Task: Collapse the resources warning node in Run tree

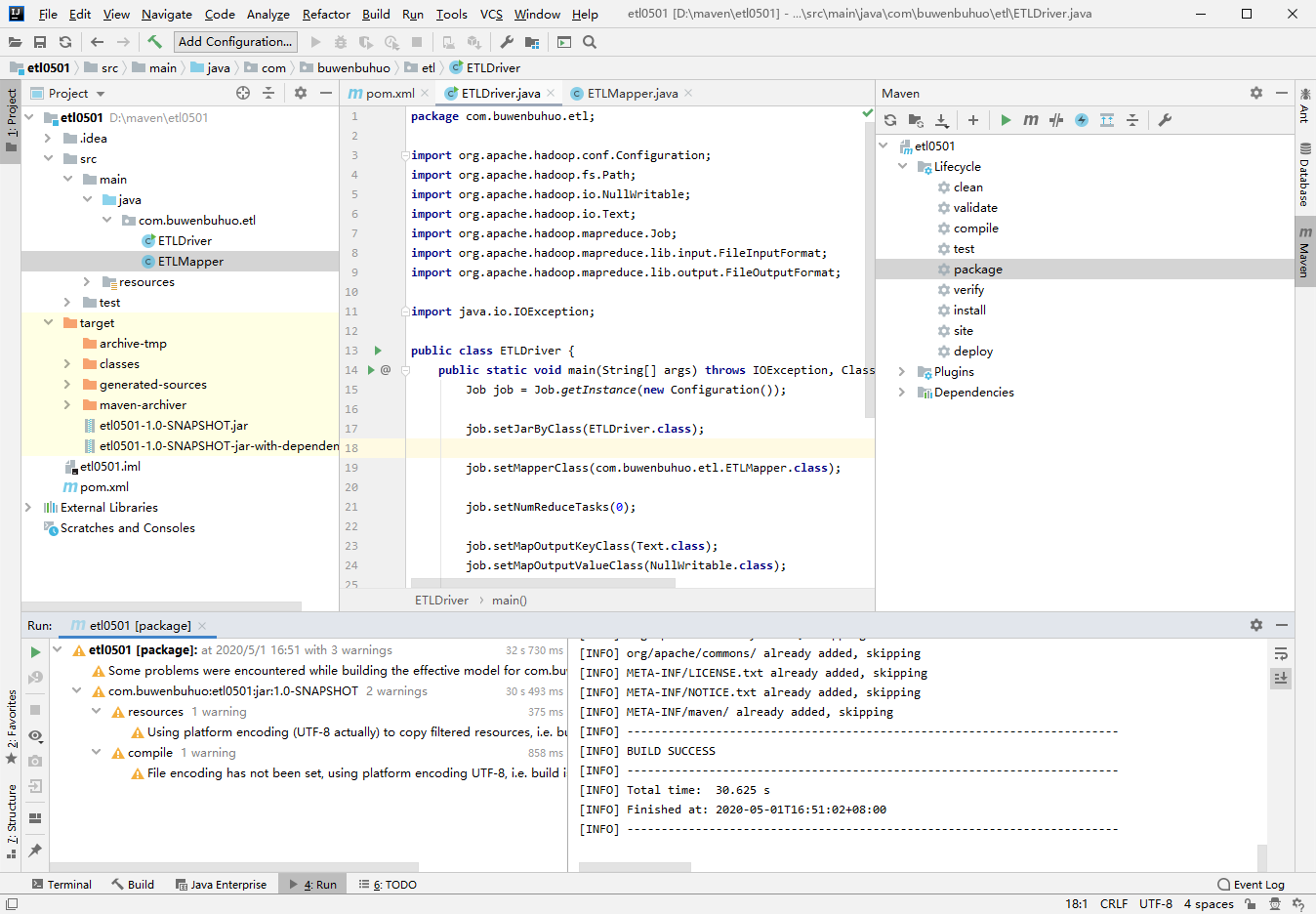Action: pyautogui.click(x=97, y=711)
